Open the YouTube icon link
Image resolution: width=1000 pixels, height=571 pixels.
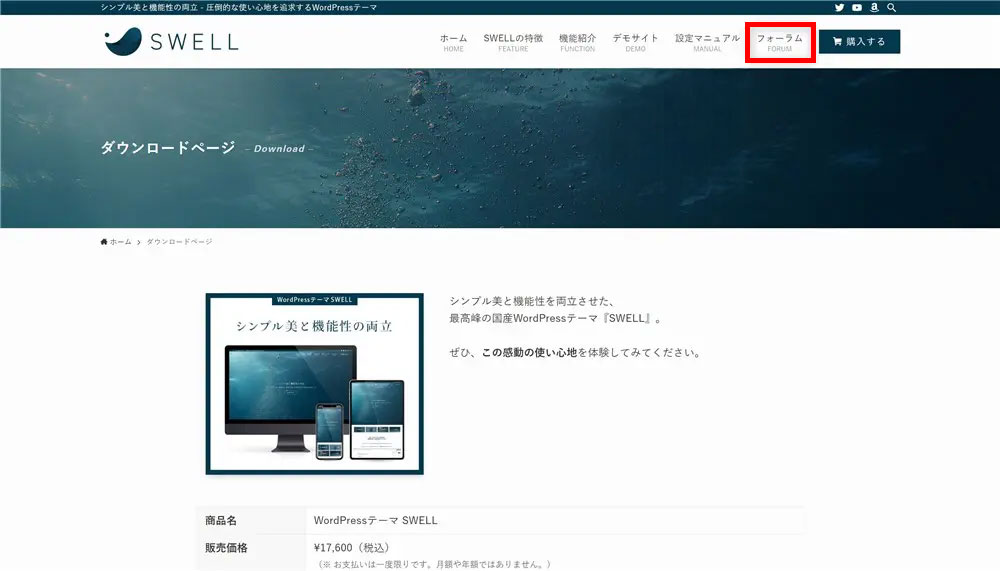pyautogui.click(x=857, y=8)
